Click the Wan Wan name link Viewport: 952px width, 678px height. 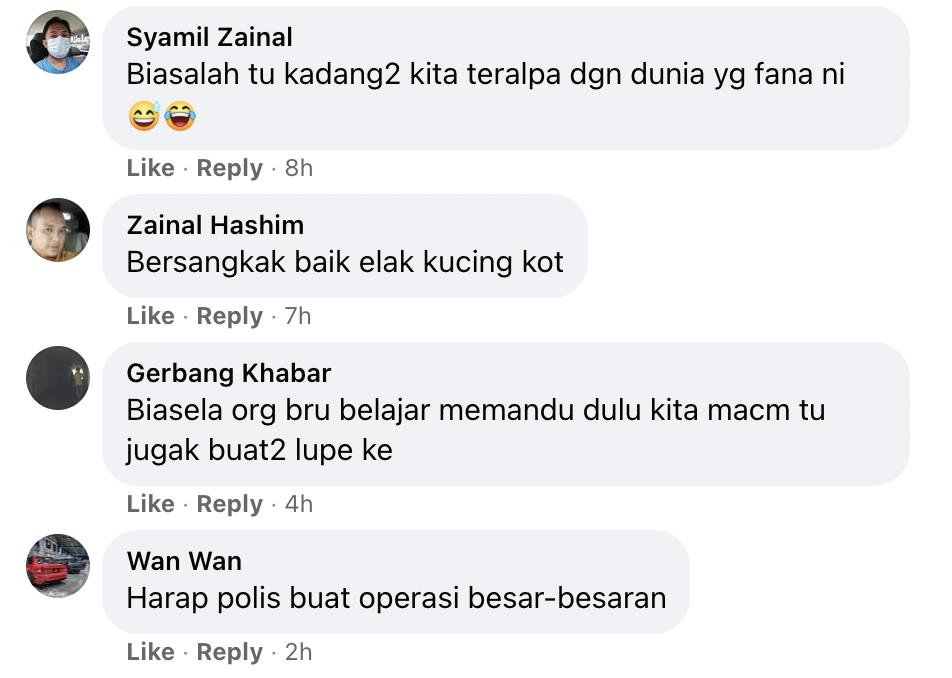point(184,561)
